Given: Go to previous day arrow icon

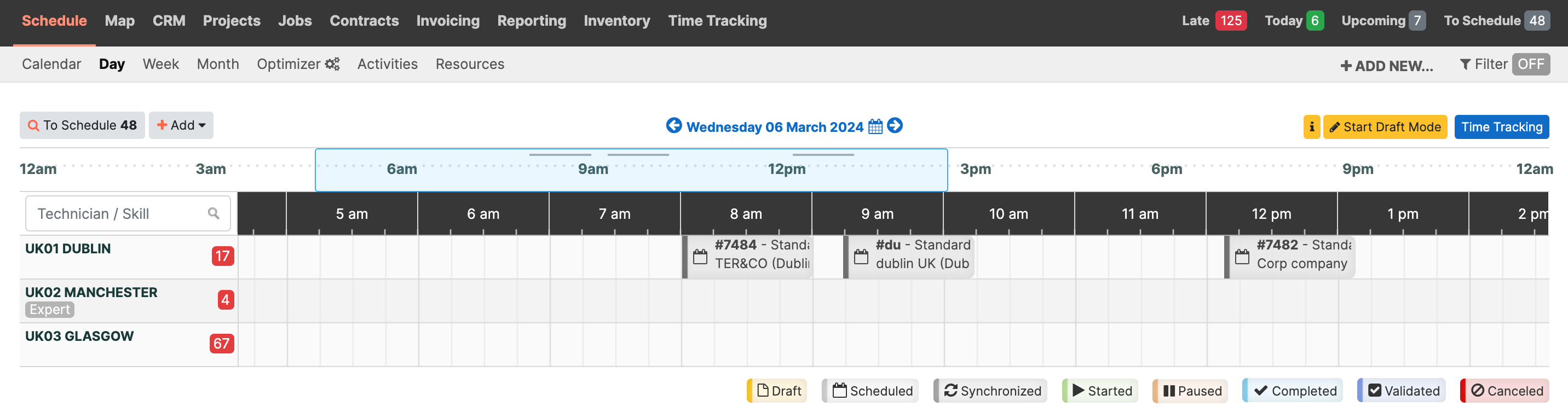Looking at the screenshot, I should pyautogui.click(x=673, y=125).
